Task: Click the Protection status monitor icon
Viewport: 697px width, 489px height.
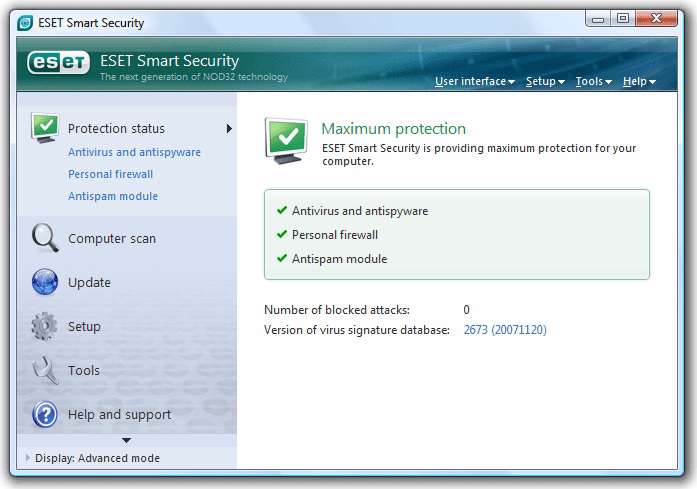Action: pyautogui.click(x=45, y=128)
